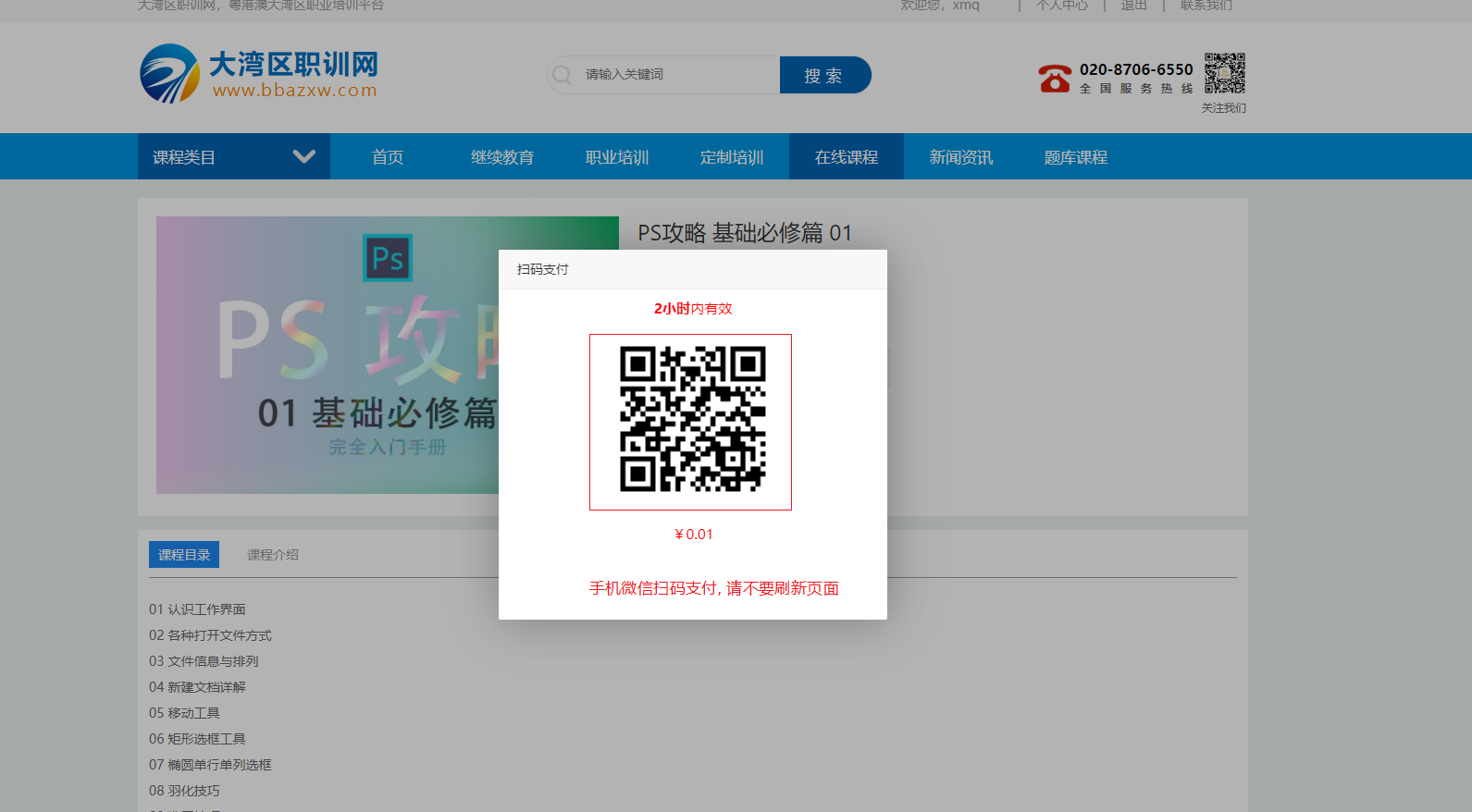Switch to the 课程介绍 tab
The height and width of the screenshot is (812, 1472).
pyautogui.click(x=273, y=555)
